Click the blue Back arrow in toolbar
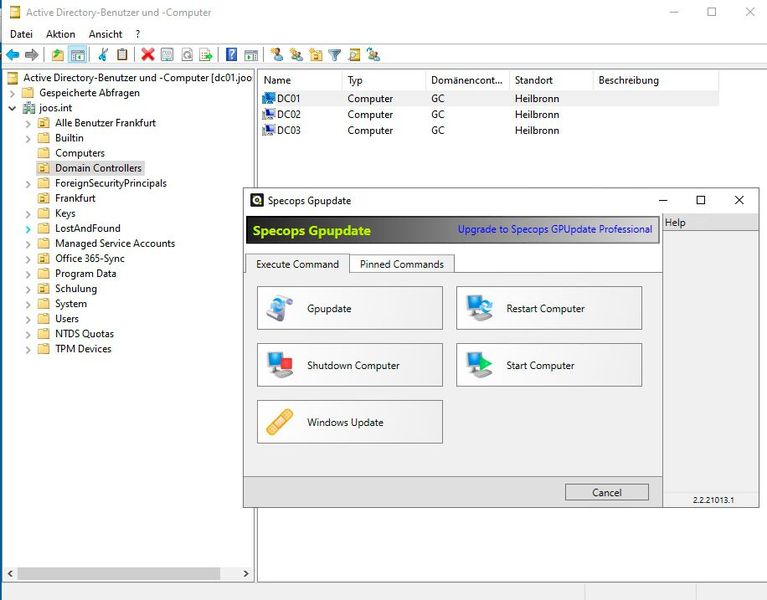Screen dimensions: 767x600 tap(13, 55)
